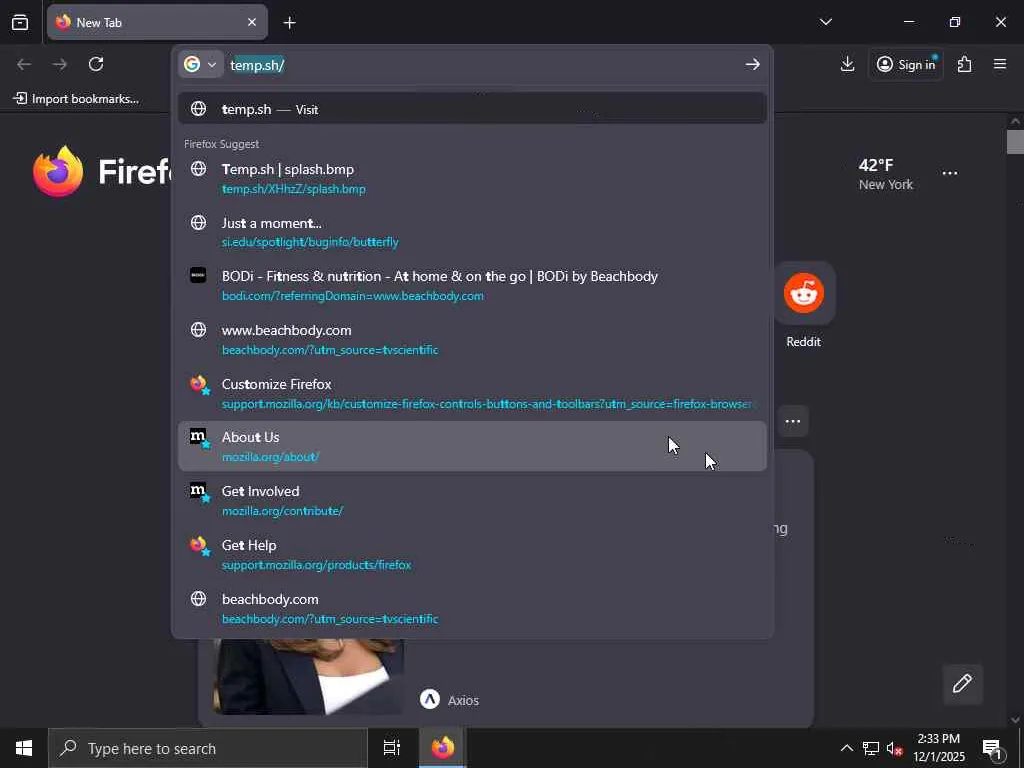This screenshot has height=768, width=1024.
Task: Open the Google search engine selector dropdown
Action: pos(200,64)
